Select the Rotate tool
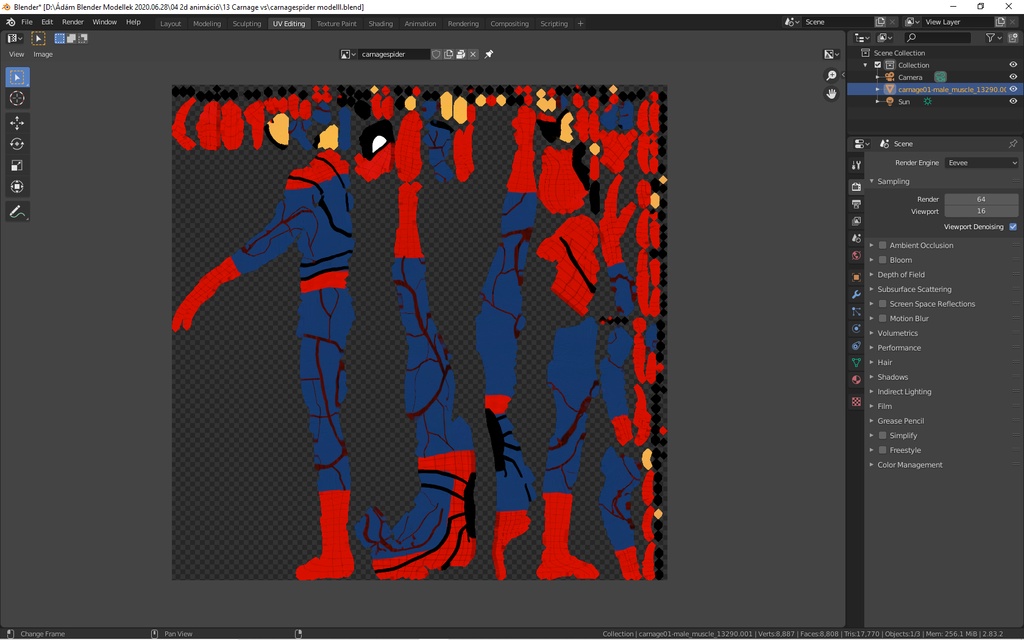The height and width of the screenshot is (640, 1024). (x=16, y=144)
